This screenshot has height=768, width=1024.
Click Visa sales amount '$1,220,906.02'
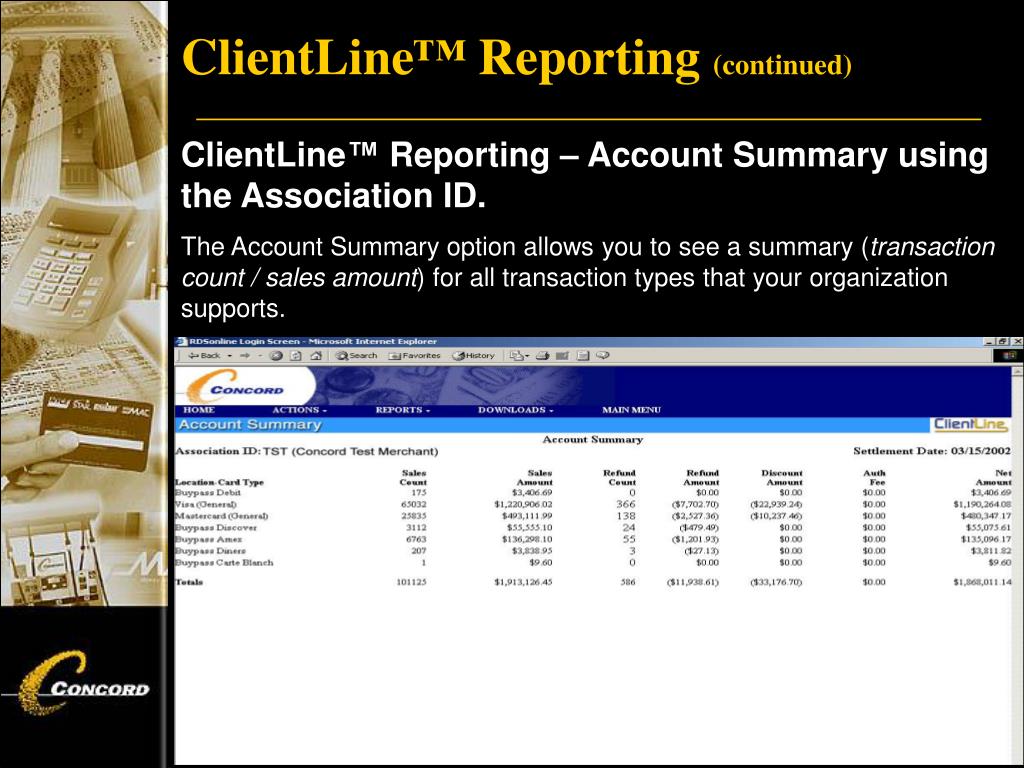point(523,505)
